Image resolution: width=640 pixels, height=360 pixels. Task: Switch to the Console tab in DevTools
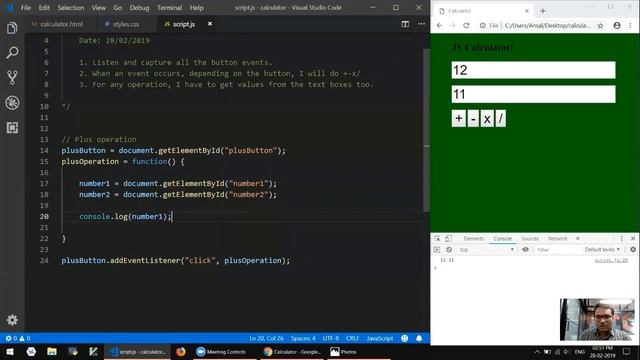pos(502,238)
